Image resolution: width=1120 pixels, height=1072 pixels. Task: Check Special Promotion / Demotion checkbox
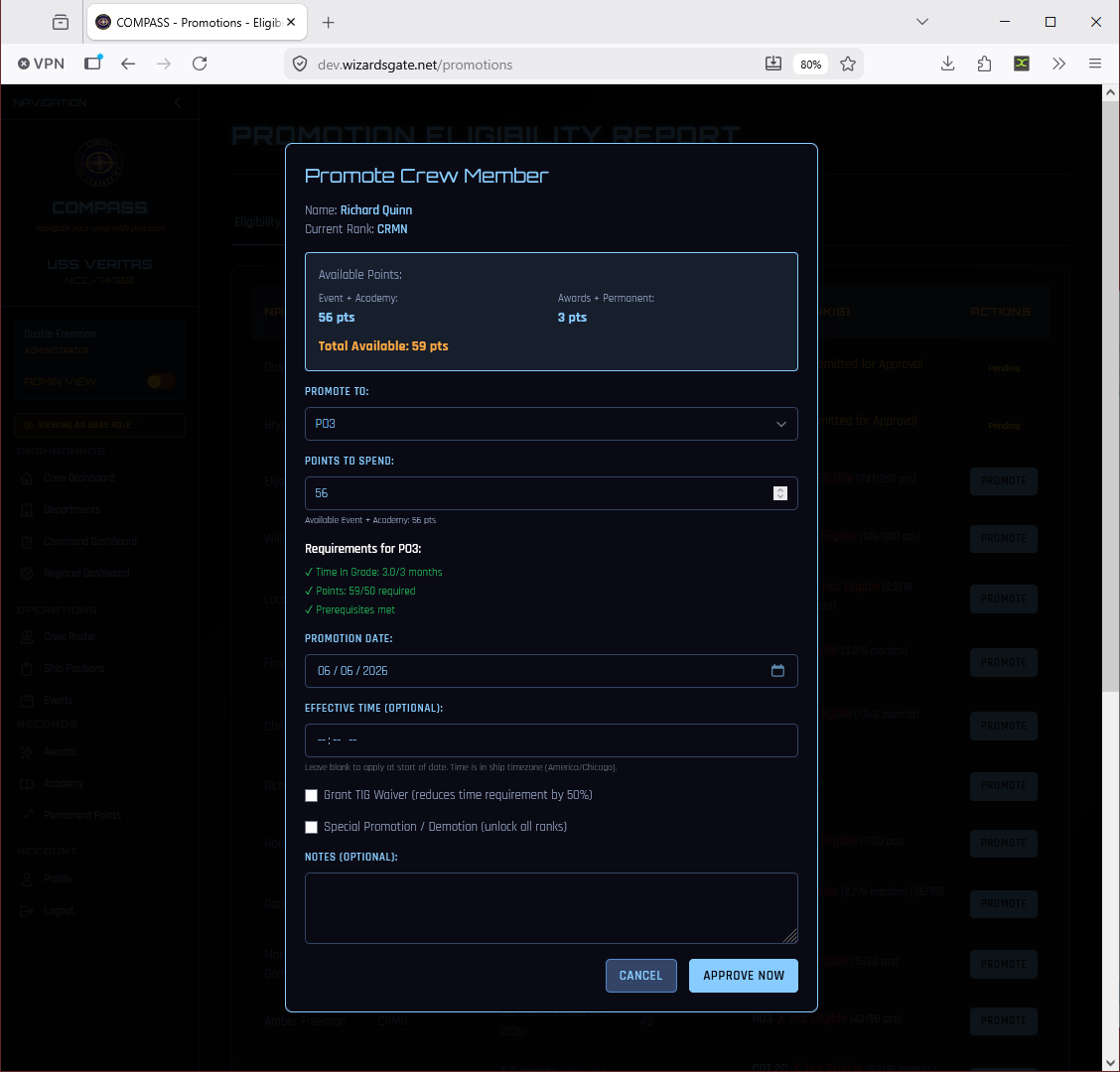312,827
